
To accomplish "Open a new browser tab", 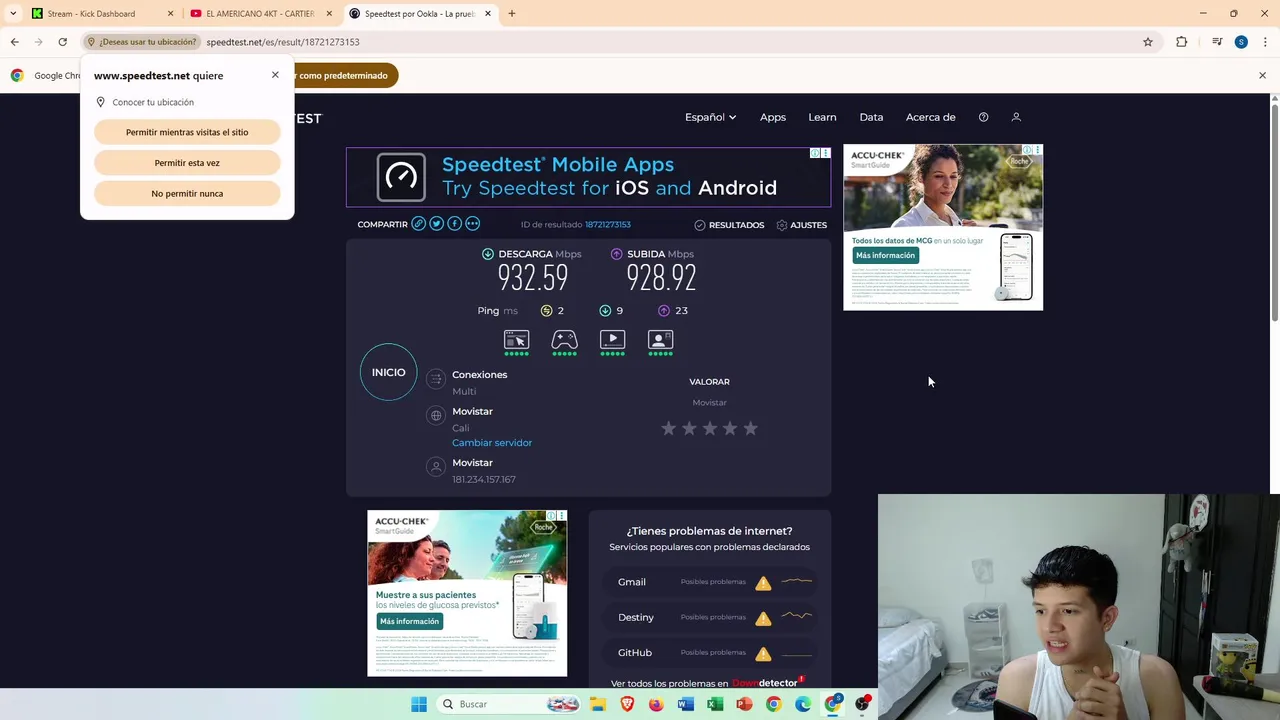I will click(512, 14).
